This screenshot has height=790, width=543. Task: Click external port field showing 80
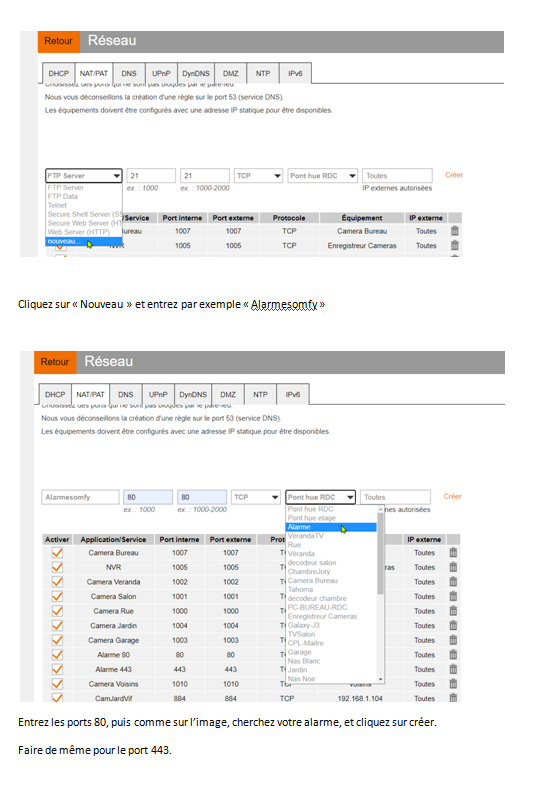click(x=202, y=497)
